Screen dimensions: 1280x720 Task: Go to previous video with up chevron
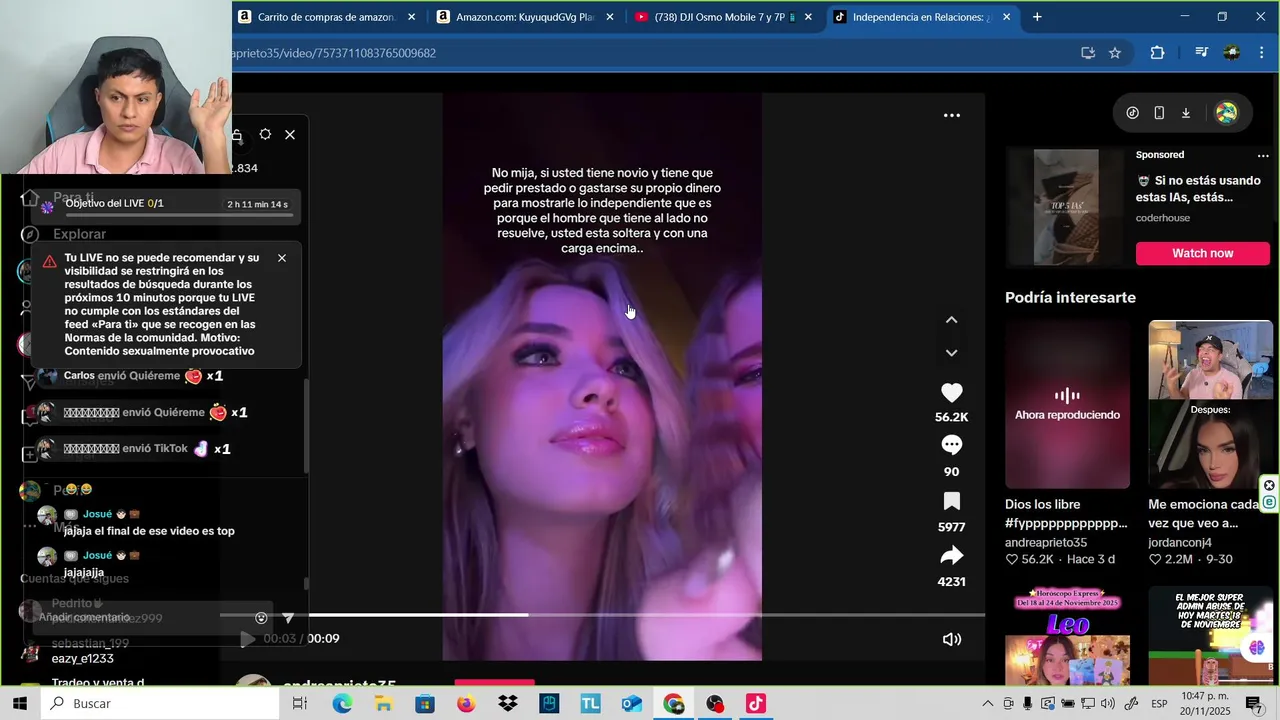point(951,320)
